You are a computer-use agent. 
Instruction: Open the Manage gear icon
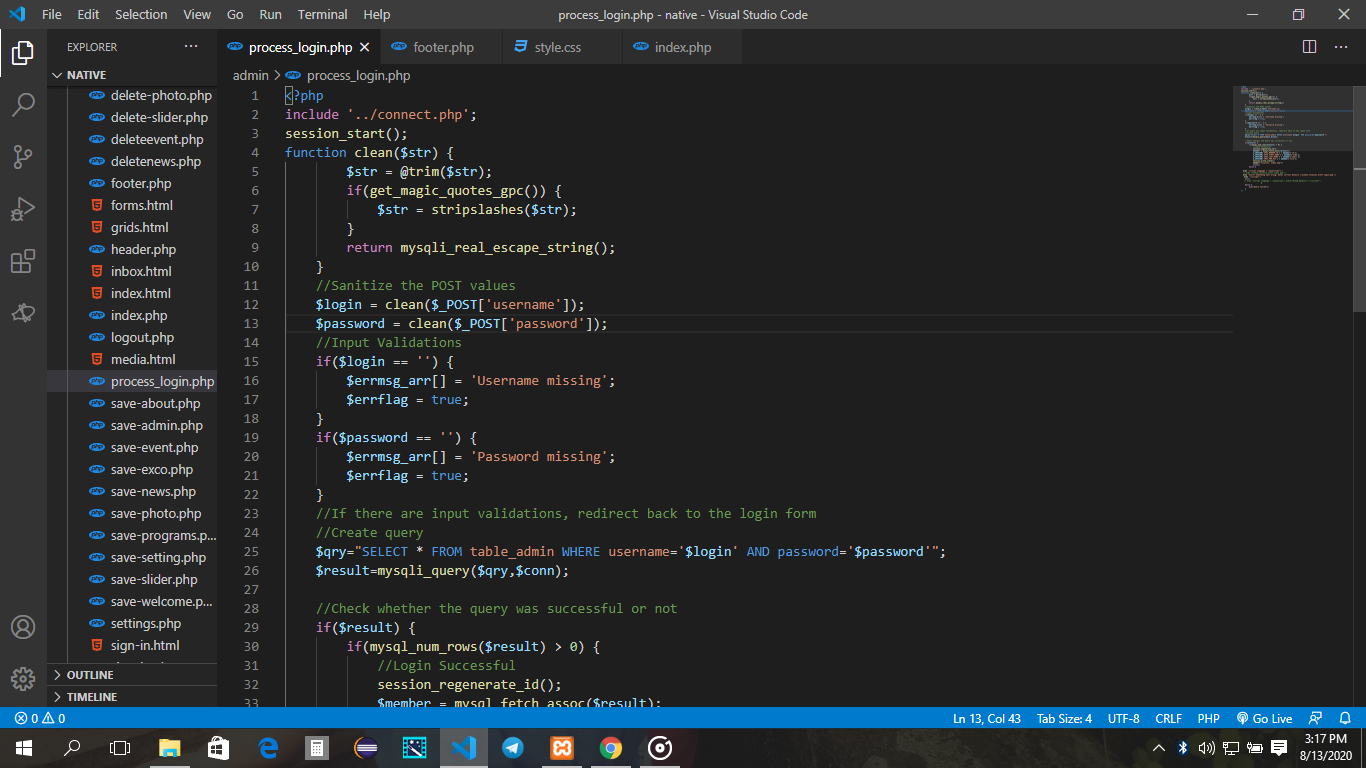(23, 679)
